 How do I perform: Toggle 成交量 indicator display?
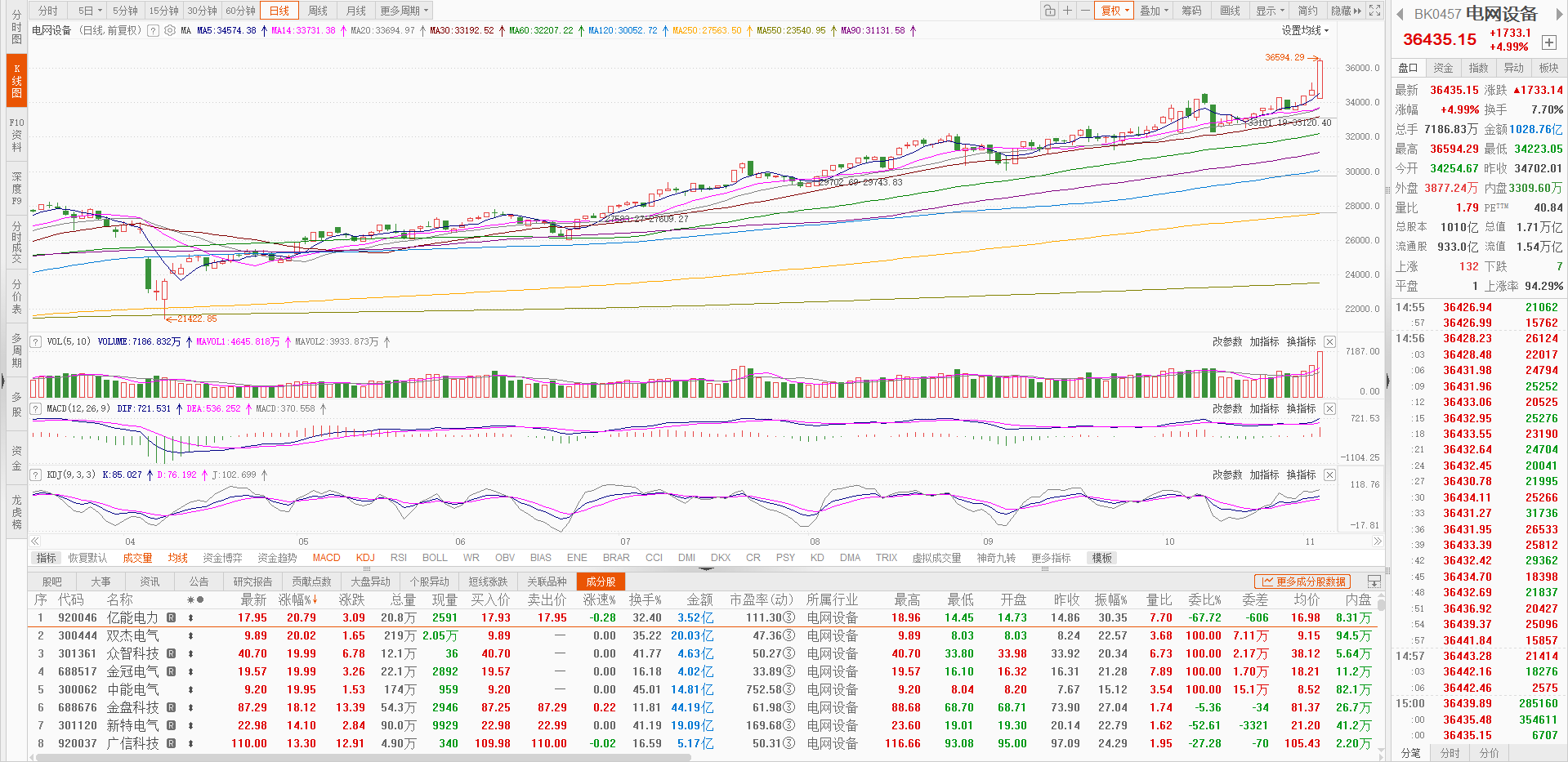(x=137, y=558)
